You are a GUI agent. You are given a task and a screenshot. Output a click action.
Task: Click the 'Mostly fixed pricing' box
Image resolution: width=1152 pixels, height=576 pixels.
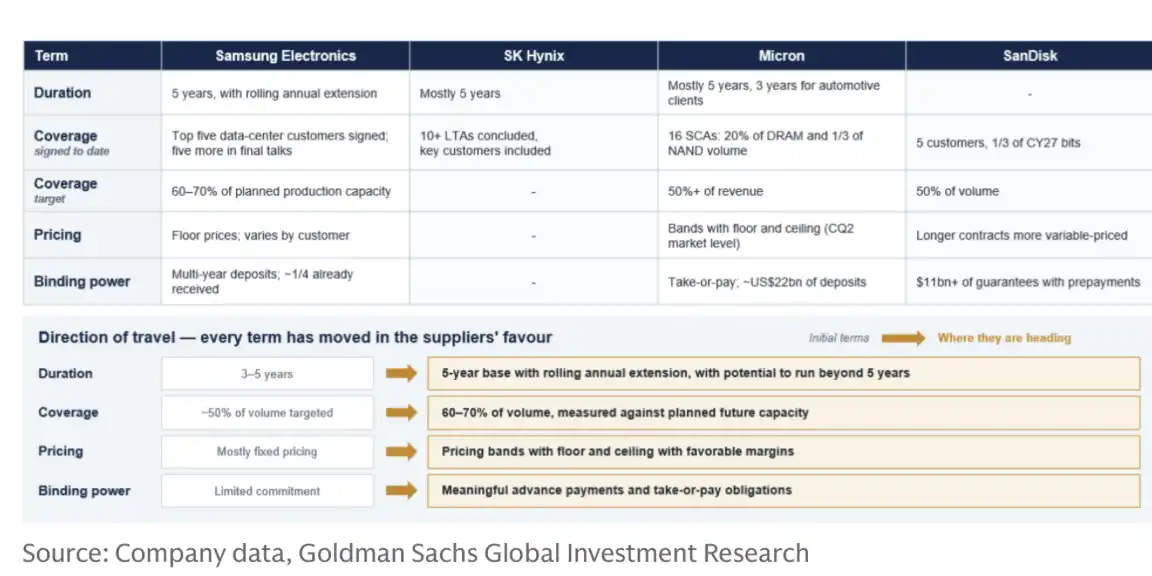pyautogui.click(x=267, y=452)
